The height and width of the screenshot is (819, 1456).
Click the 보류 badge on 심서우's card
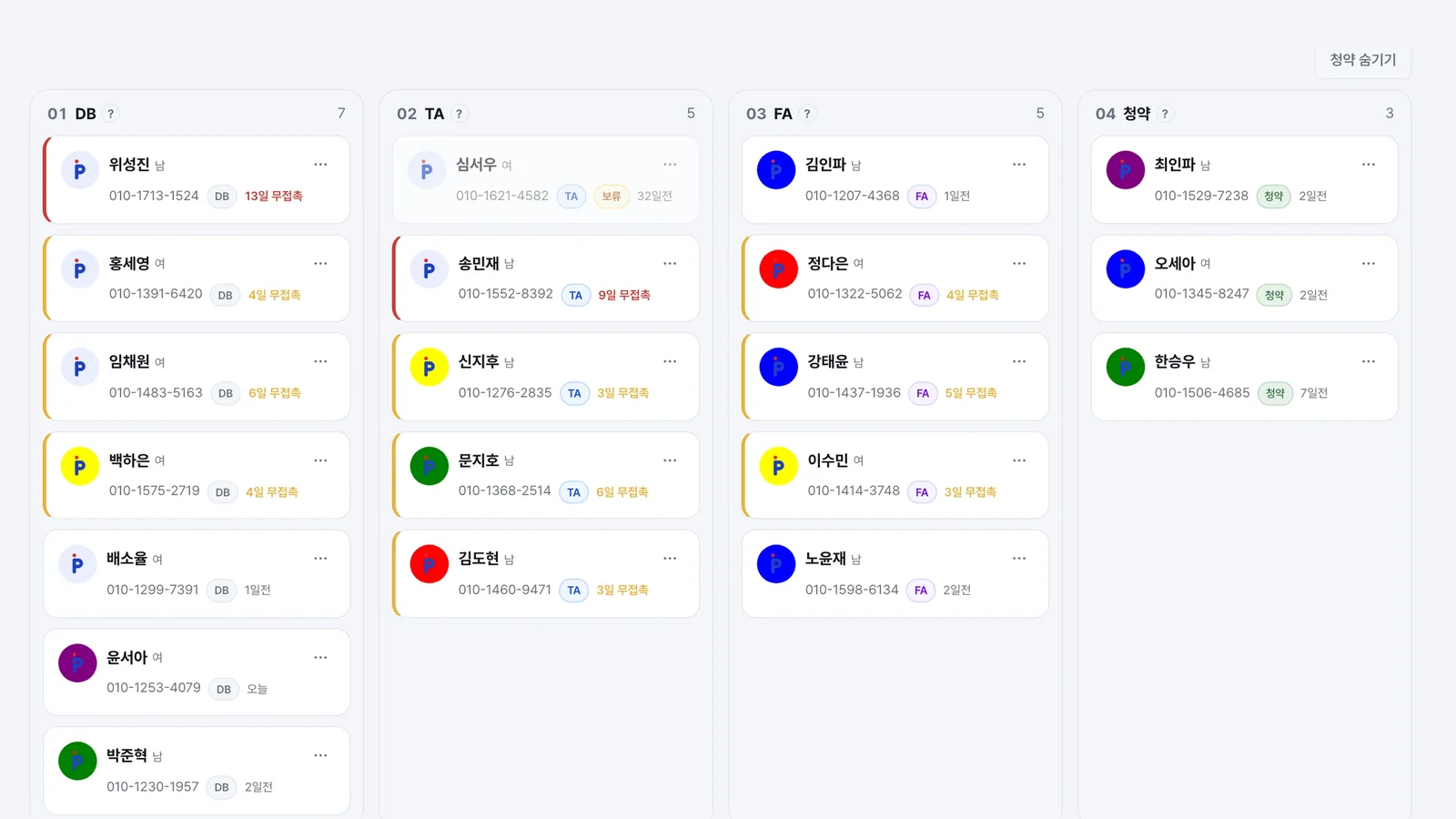612,197
